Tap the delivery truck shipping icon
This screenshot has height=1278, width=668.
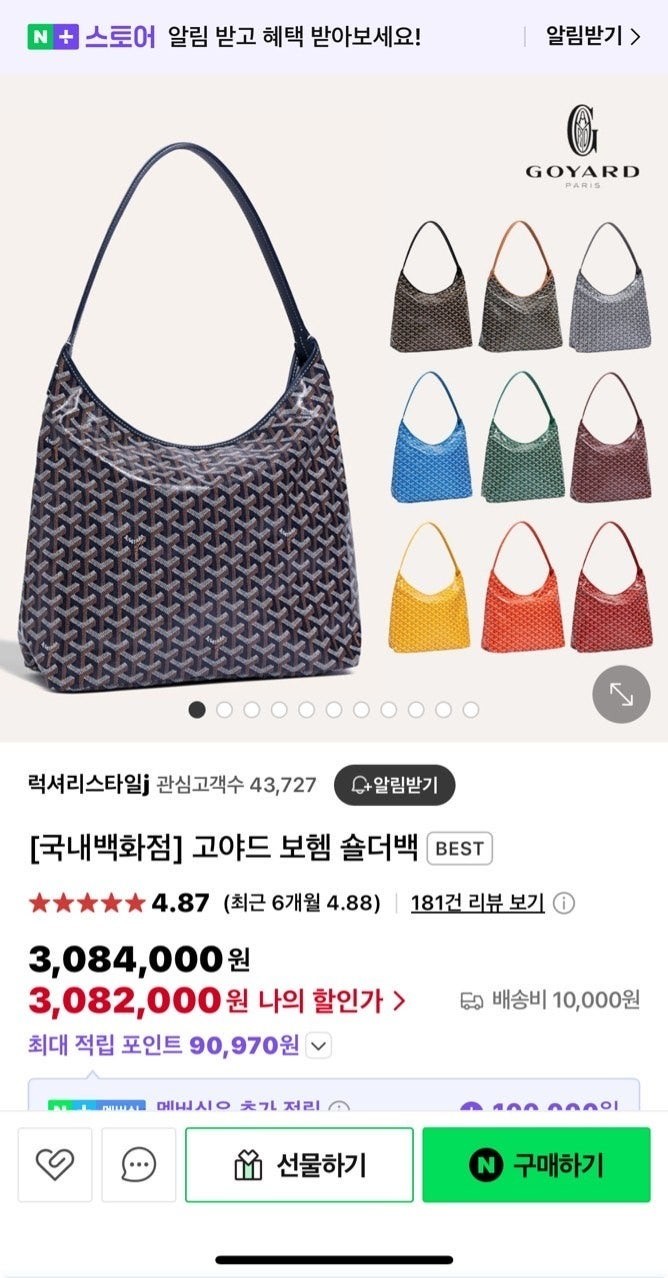point(472,1000)
